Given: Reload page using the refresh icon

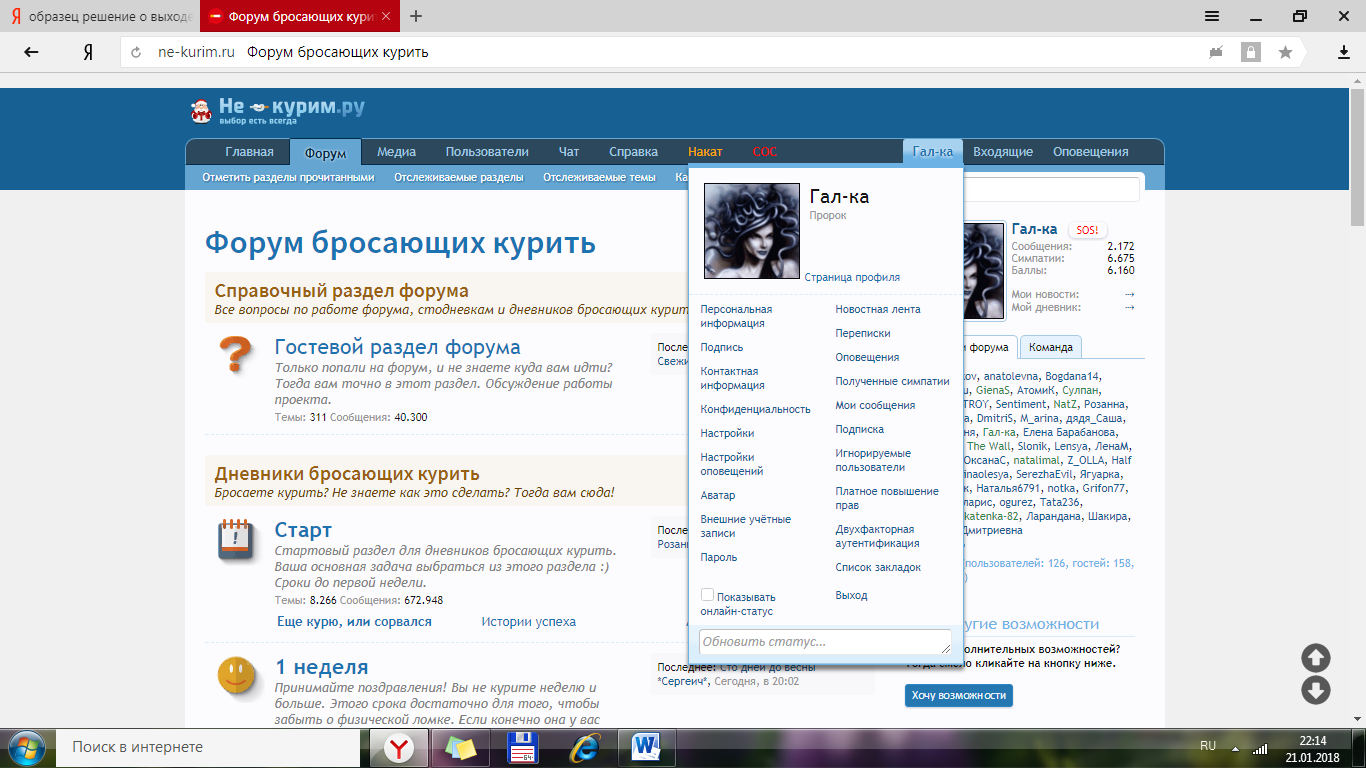Looking at the screenshot, I should [x=136, y=52].
